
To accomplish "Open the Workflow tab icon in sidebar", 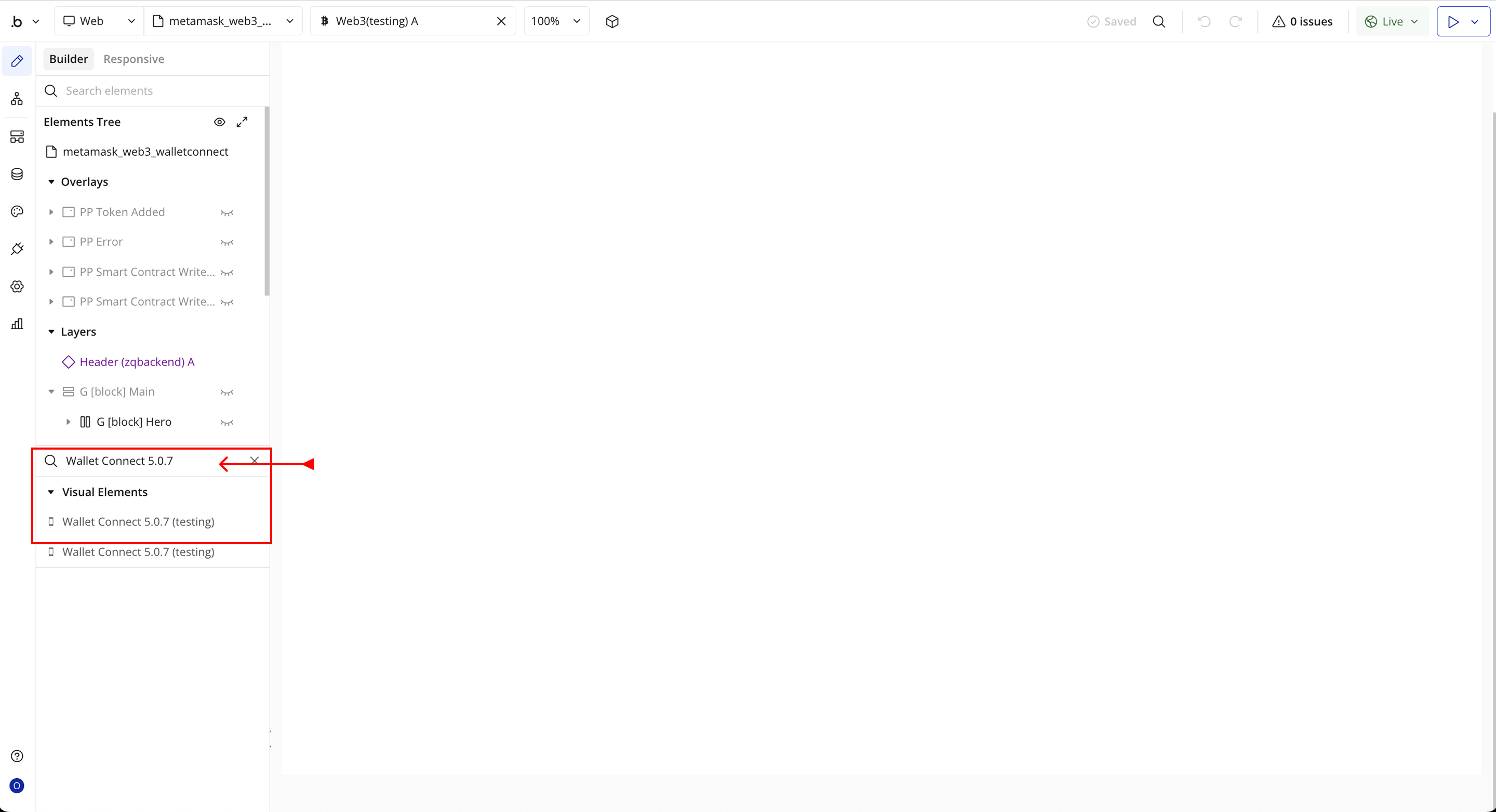I will coord(17,99).
